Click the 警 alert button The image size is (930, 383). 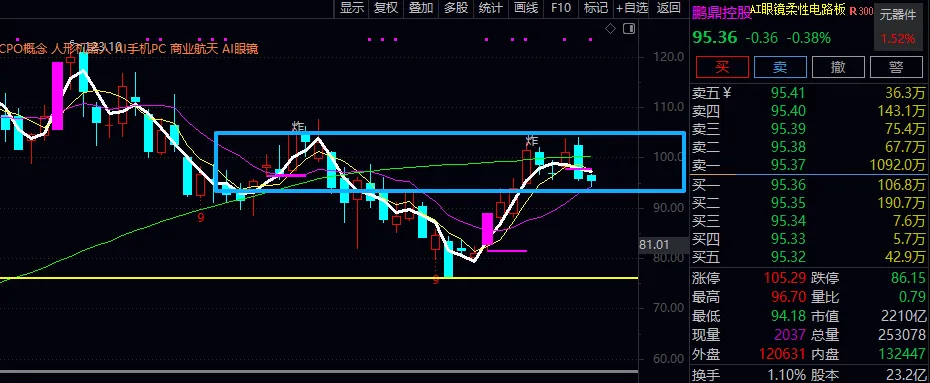(896, 67)
